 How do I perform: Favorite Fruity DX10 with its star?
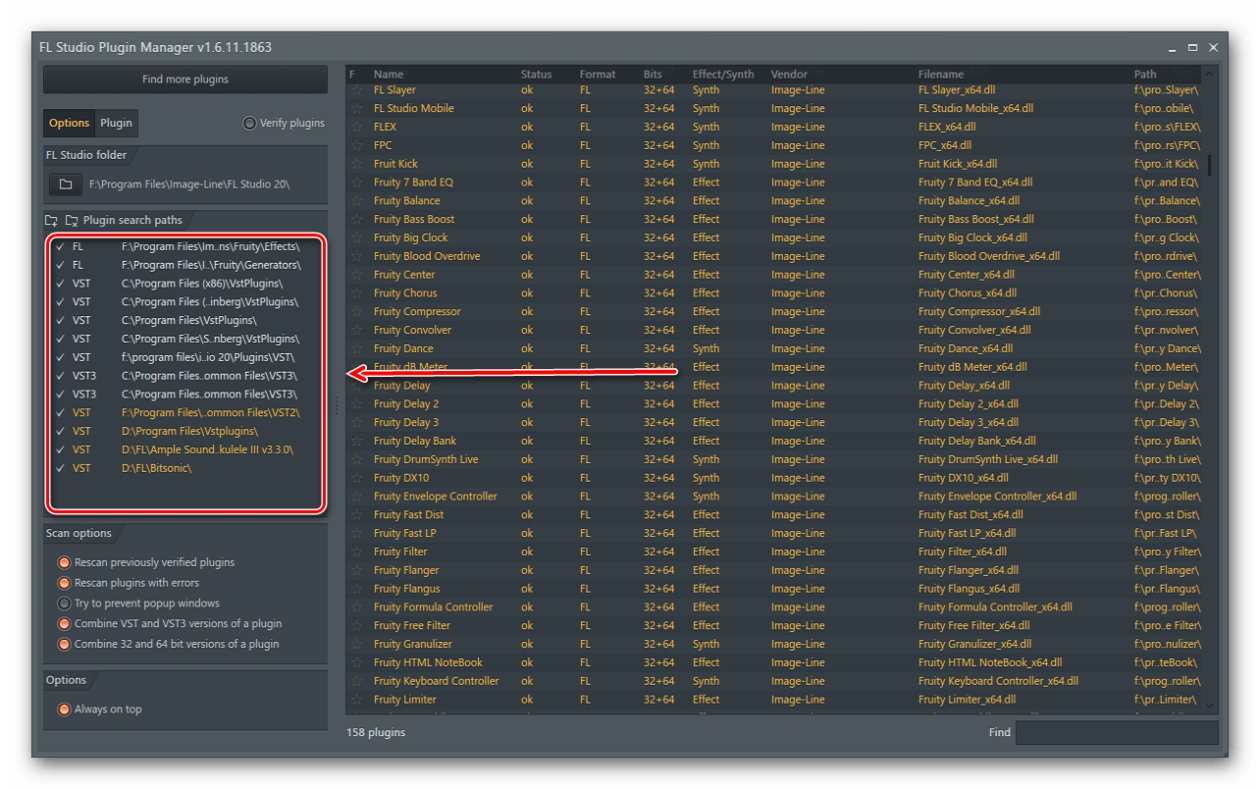pyautogui.click(x=356, y=478)
